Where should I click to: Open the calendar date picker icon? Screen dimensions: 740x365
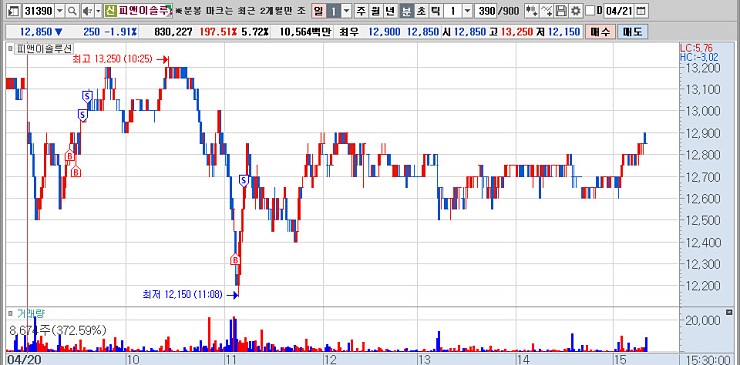click(640, 11)
